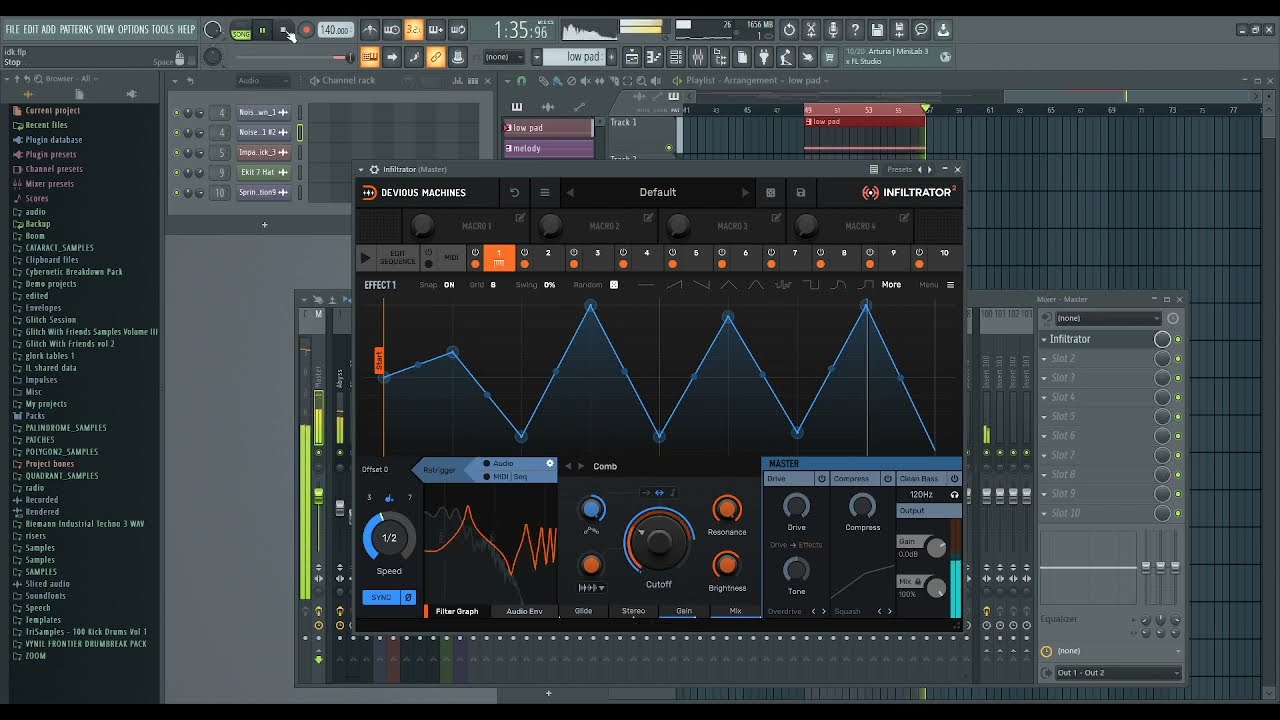
Task: Open the (none) dropdown in the Mixer - Master panel
Action: click(1108, 318)
